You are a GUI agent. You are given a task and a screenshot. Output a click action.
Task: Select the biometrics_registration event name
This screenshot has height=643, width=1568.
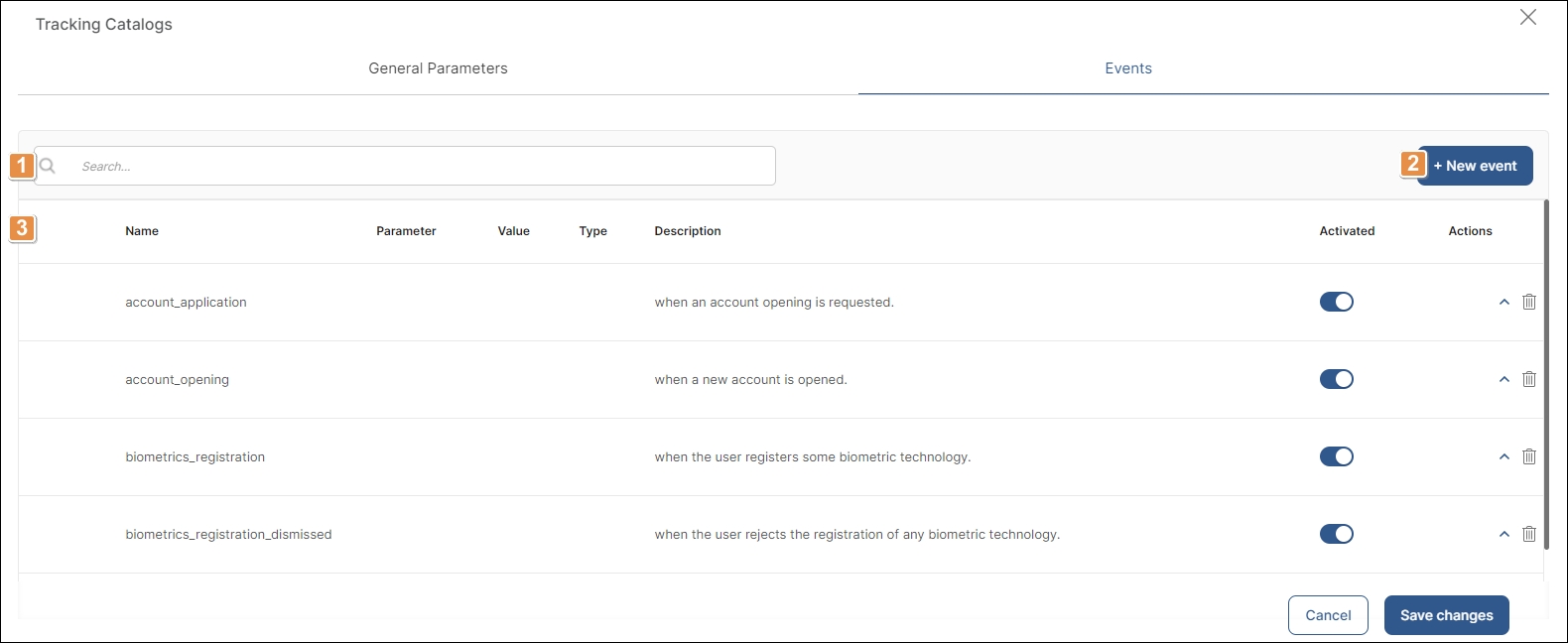coord(195,457)
